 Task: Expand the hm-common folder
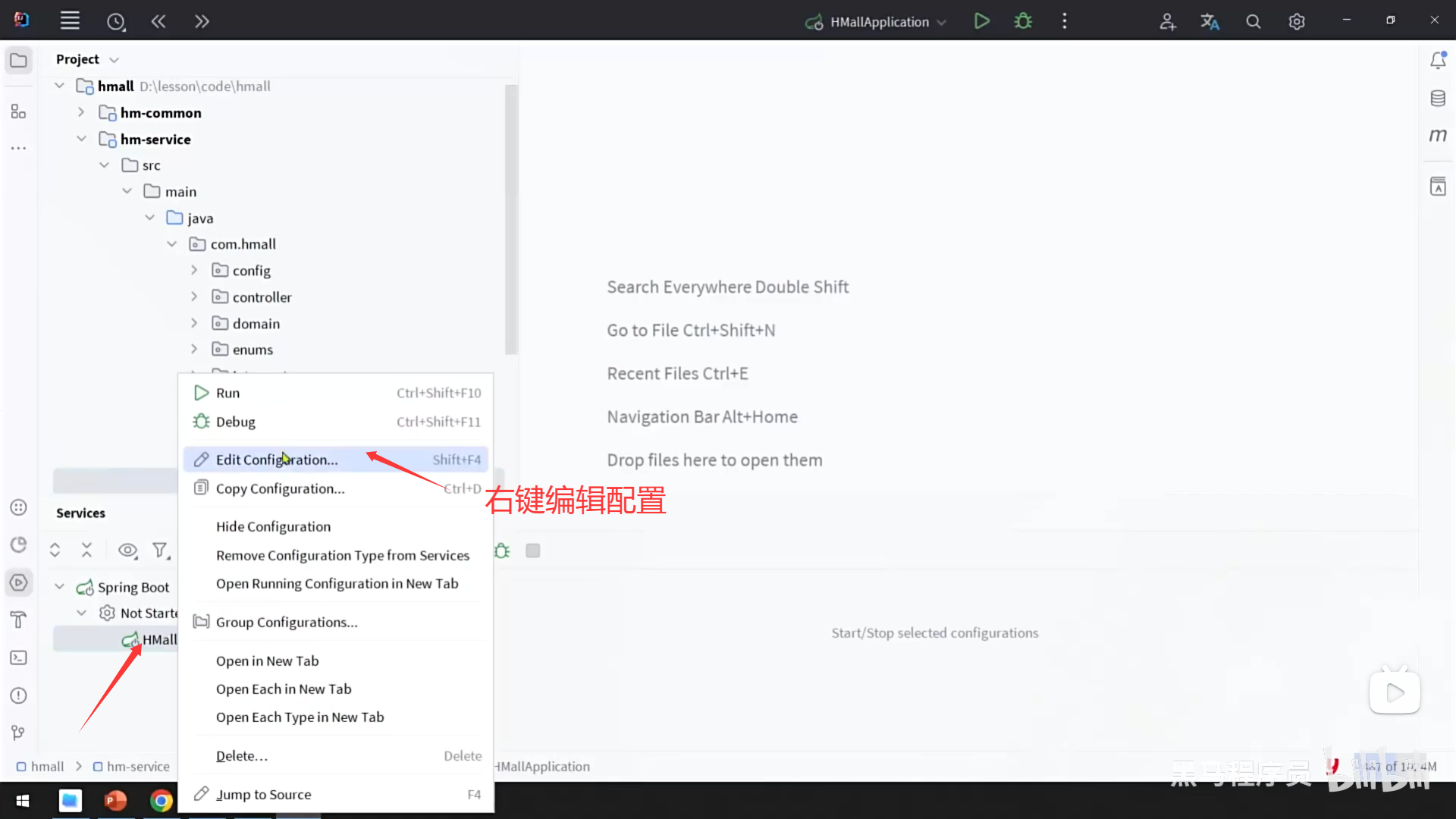[82, 111]
